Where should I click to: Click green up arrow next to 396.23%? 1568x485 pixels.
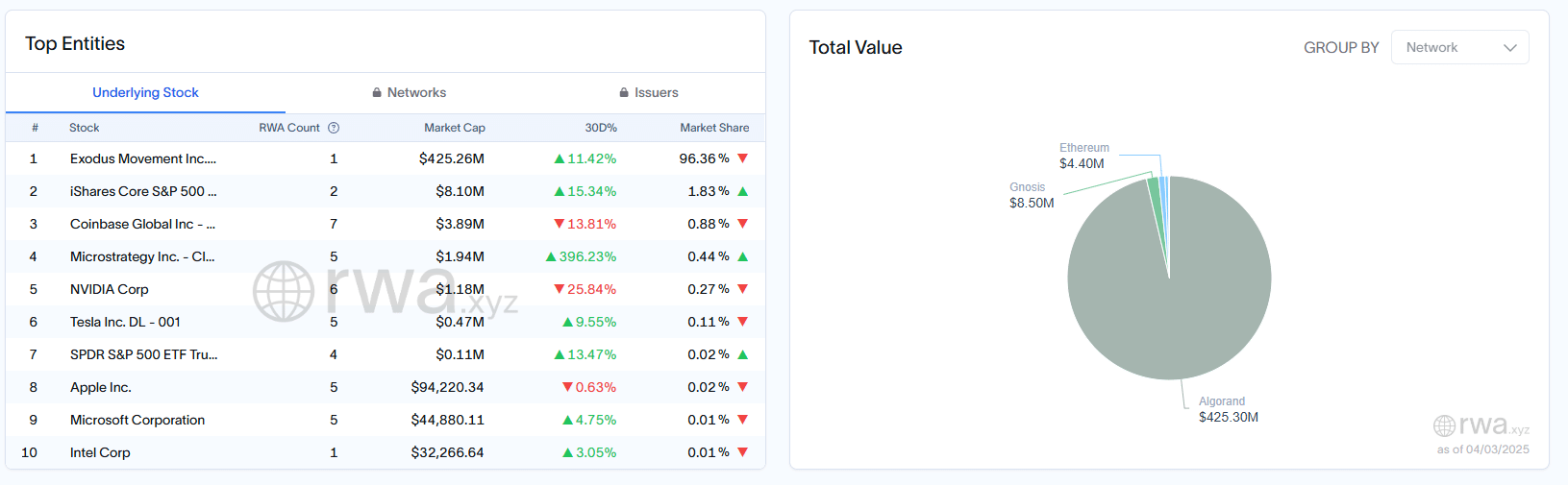point(551,256)
